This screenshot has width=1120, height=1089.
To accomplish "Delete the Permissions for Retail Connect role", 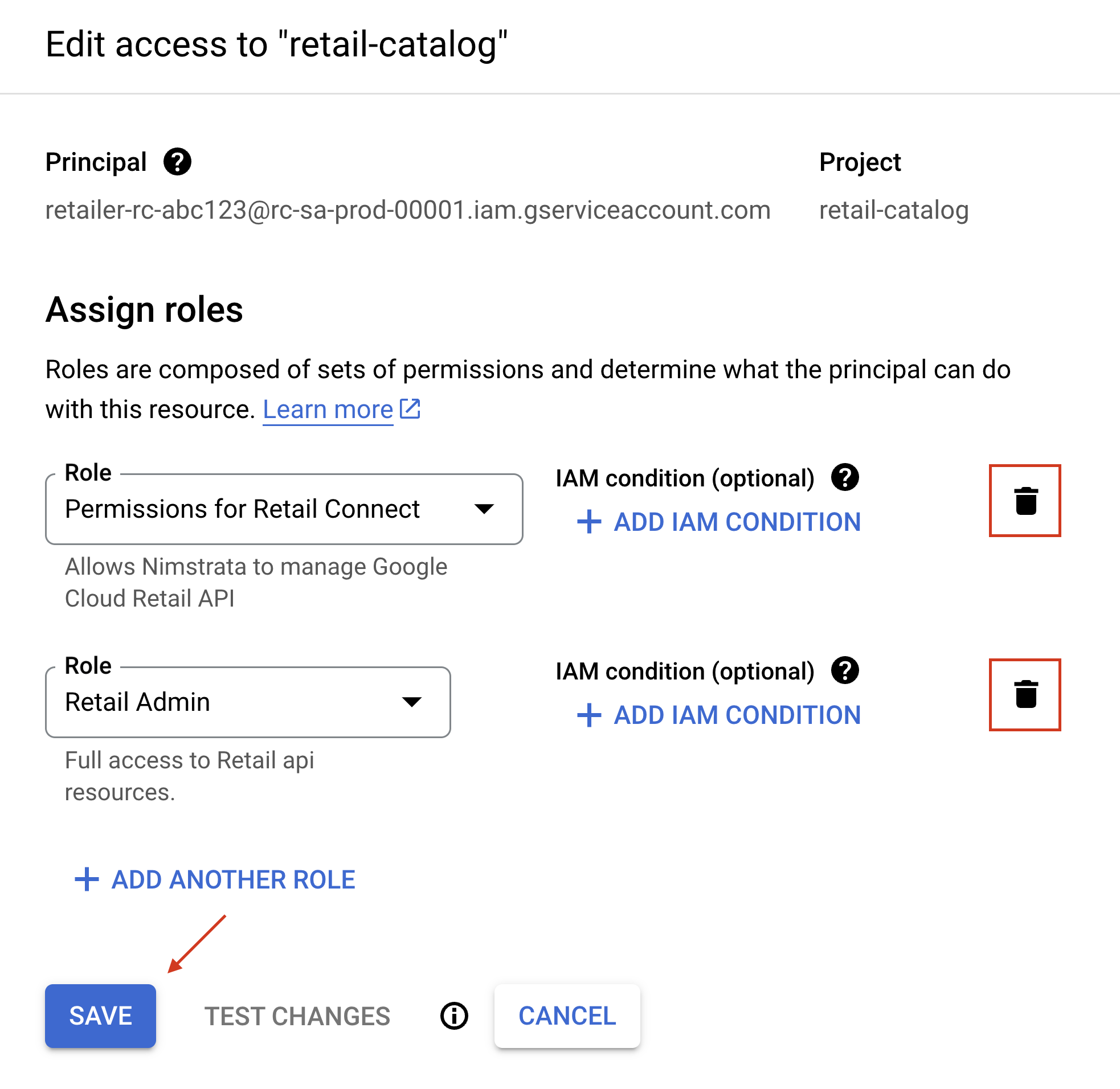I will [1024, 501].
